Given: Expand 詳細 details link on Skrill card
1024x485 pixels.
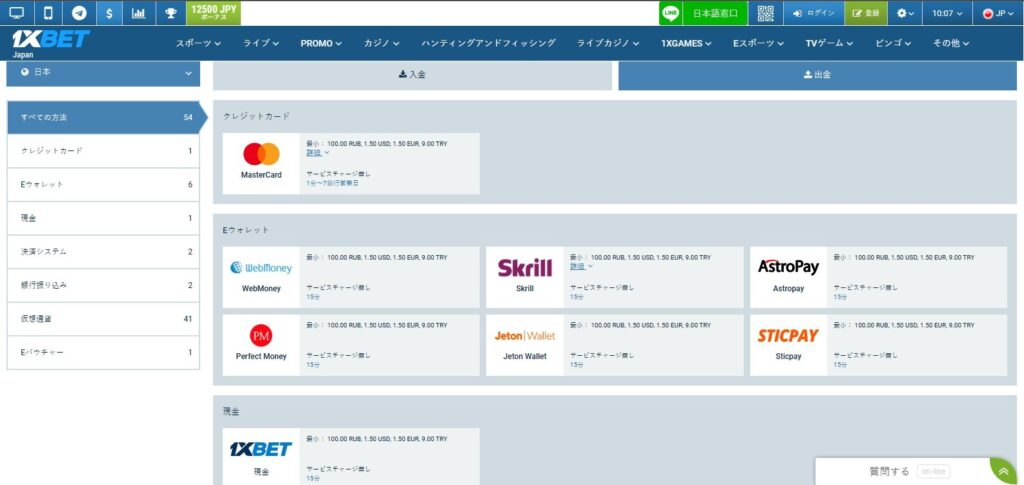Looking at the screenshot, I should 581,266.
